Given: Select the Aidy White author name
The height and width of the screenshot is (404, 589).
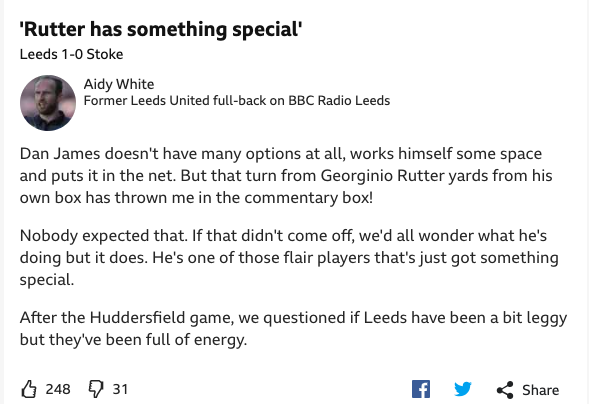Looking at the screenshot, I should [x=119, y=84].
